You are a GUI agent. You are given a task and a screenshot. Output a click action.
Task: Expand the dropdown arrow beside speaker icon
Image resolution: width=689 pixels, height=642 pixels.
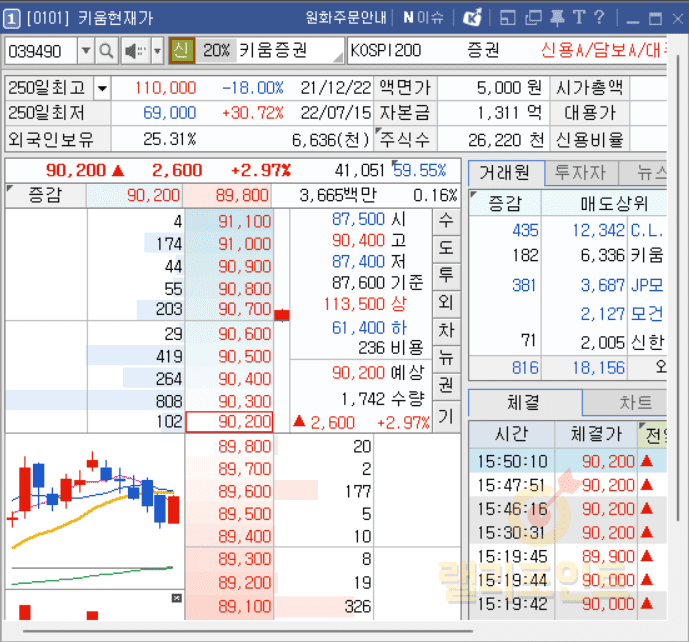156,51
